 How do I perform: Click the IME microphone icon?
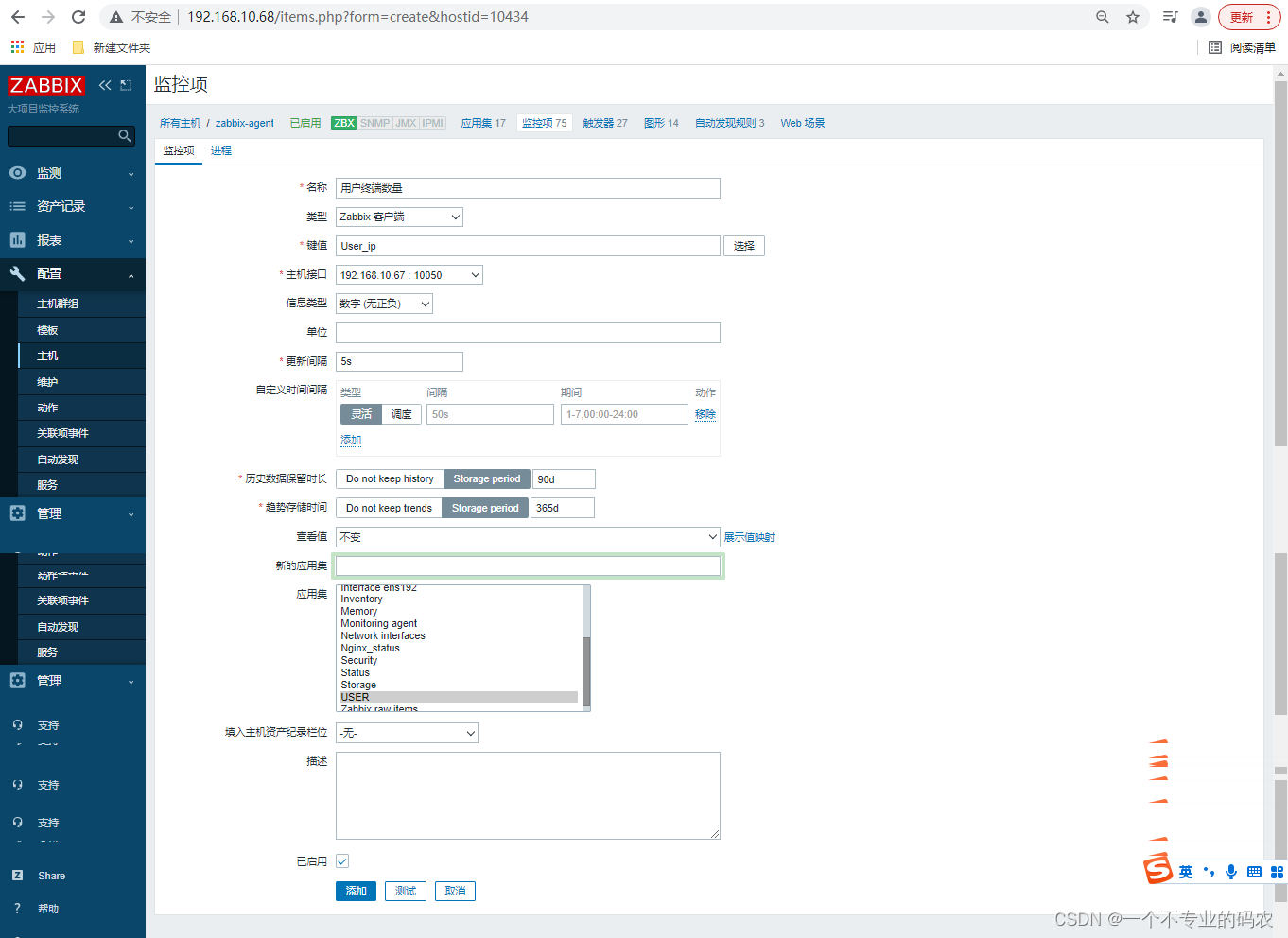[1231, 872]
